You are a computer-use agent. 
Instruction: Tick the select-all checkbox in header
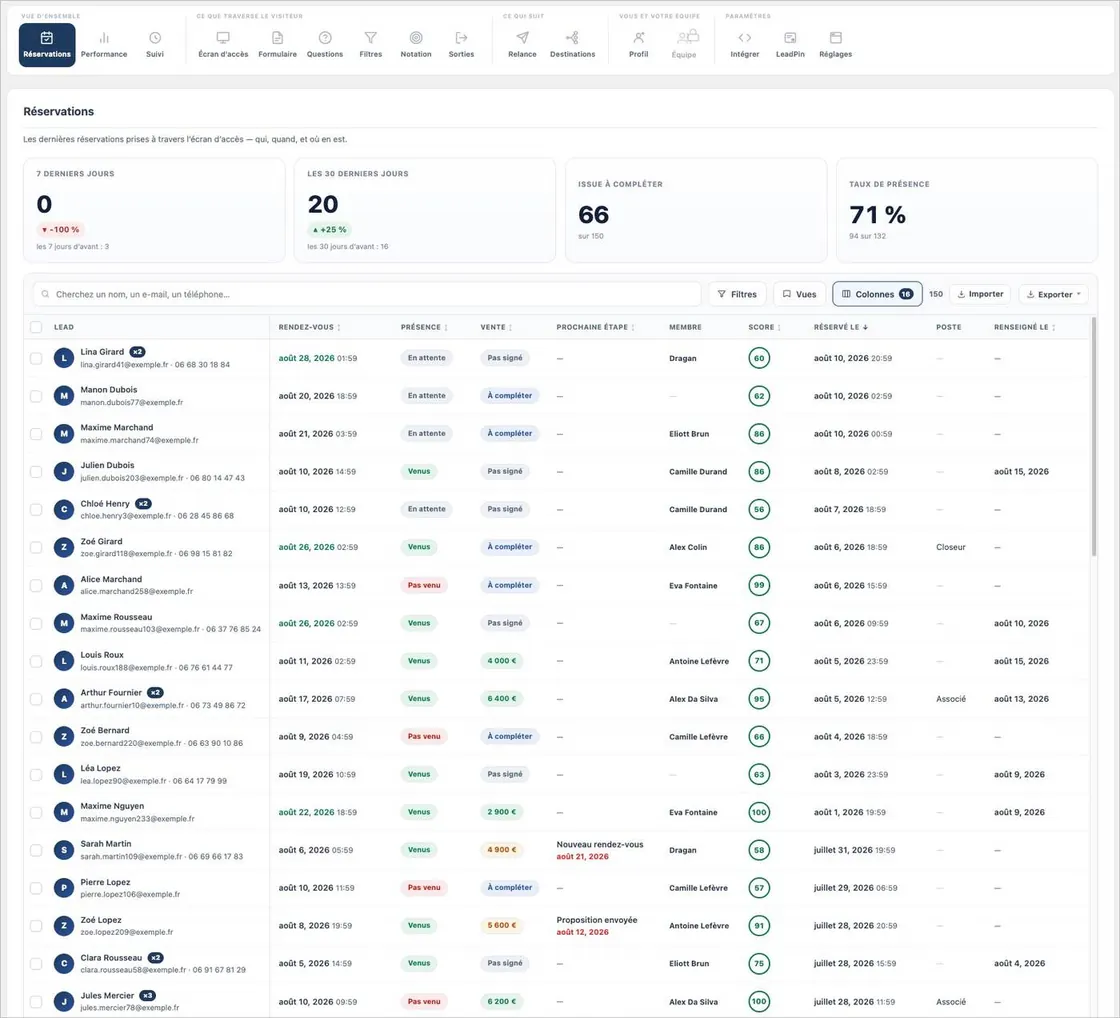[x=36, y=327]
